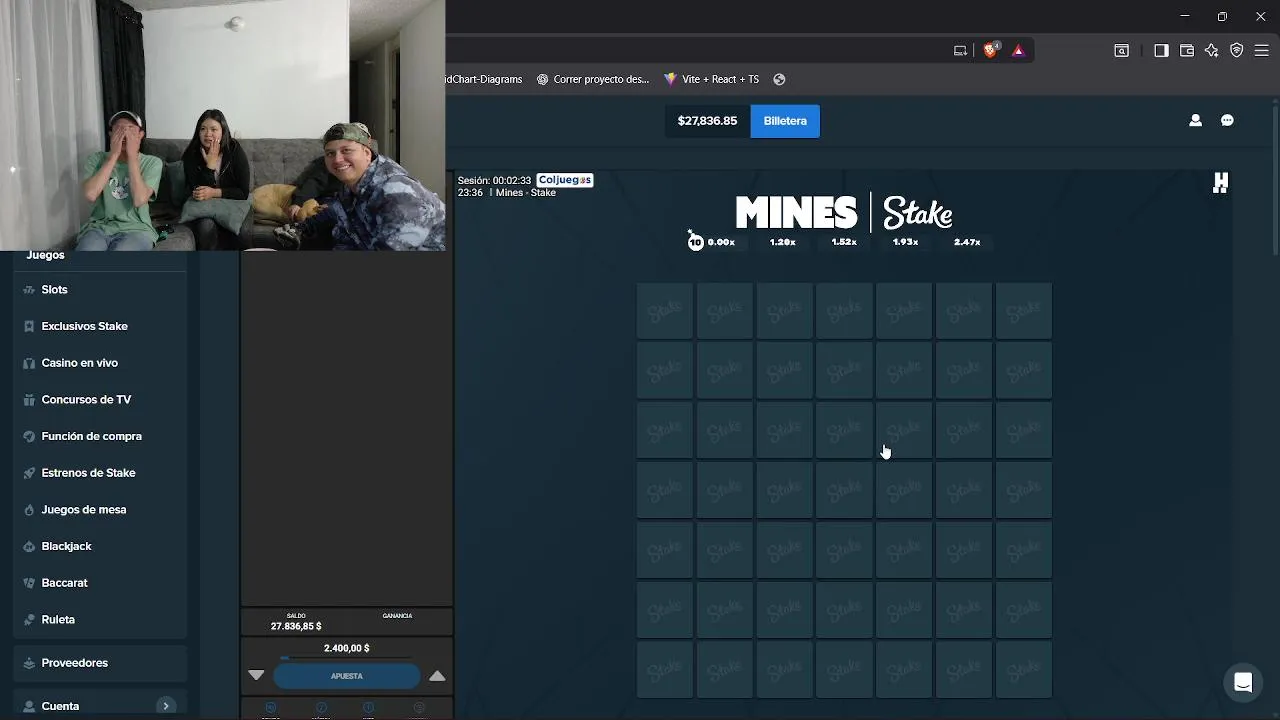Image resolution: width=1280 pixels, height=720 pixels.
Task: Click the Blackjack icon in sidebar
Action: click(x=29, y=546)
